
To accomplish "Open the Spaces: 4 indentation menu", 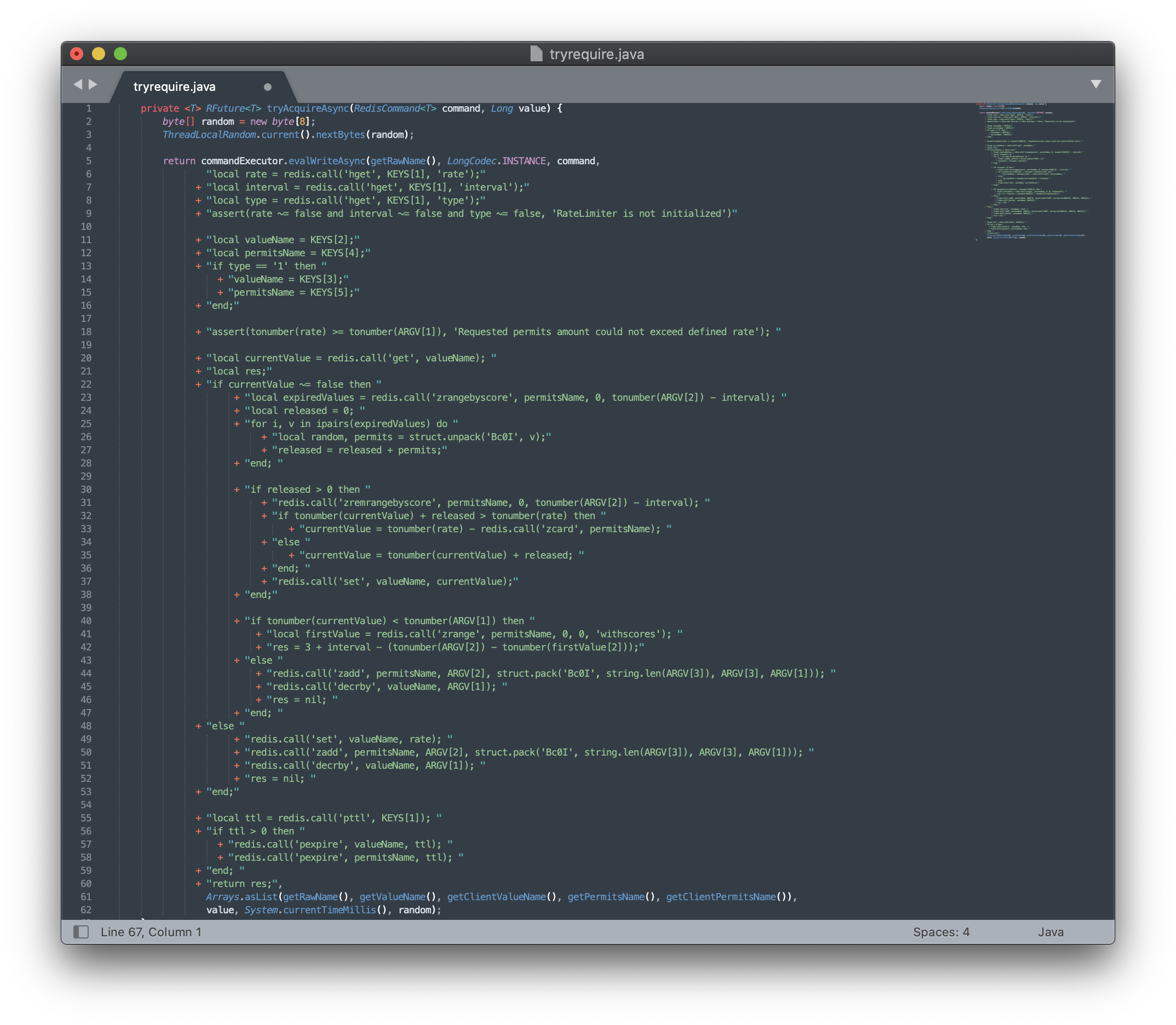I will click(x=941, y=932).
